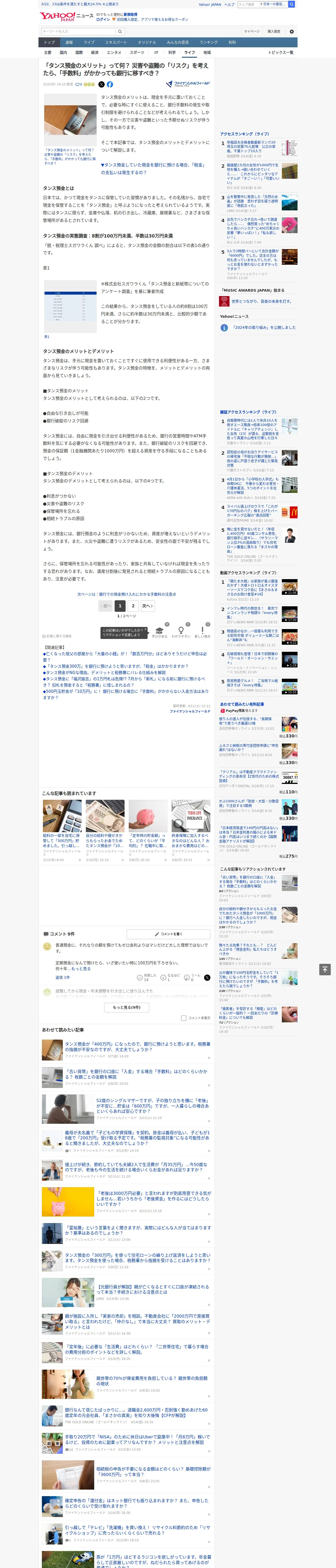The image size is (336, 1568).
Task: Open the エキスパート main tab
Action: click(116, 43)
